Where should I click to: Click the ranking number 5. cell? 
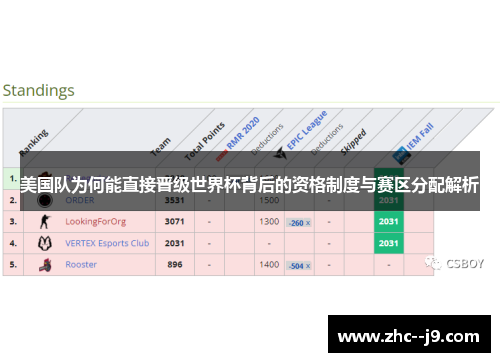coord(13,265)
